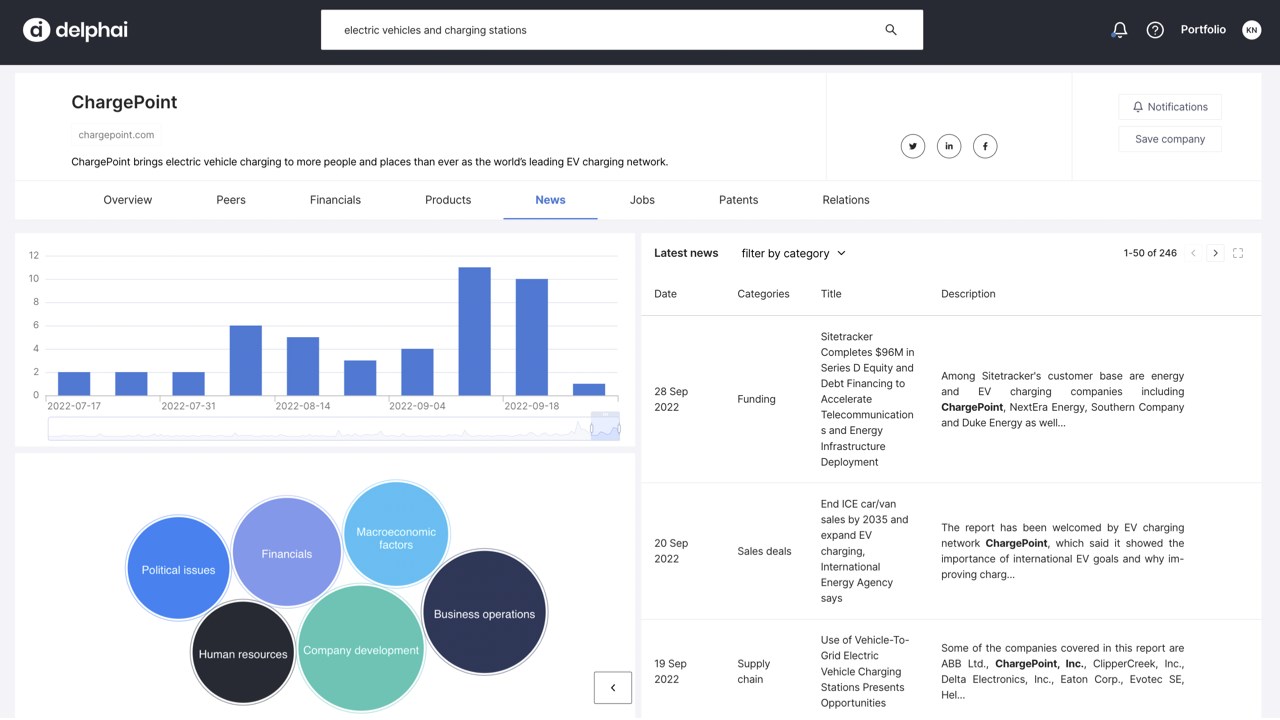Screen dimensions: 1280x720
Task: Click the Date column header
Action: point(665,294)
